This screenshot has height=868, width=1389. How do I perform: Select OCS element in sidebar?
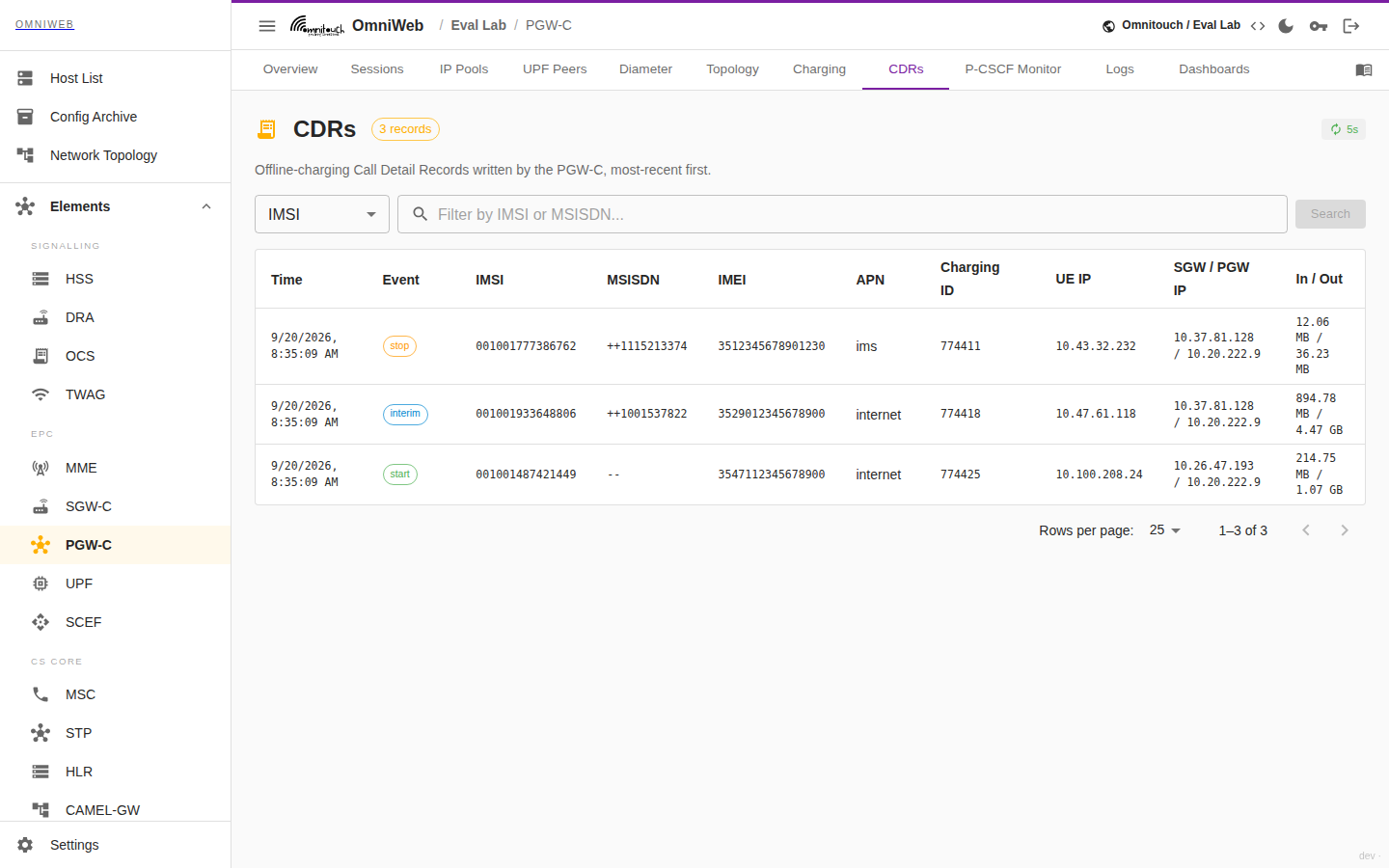pos(116,356)
